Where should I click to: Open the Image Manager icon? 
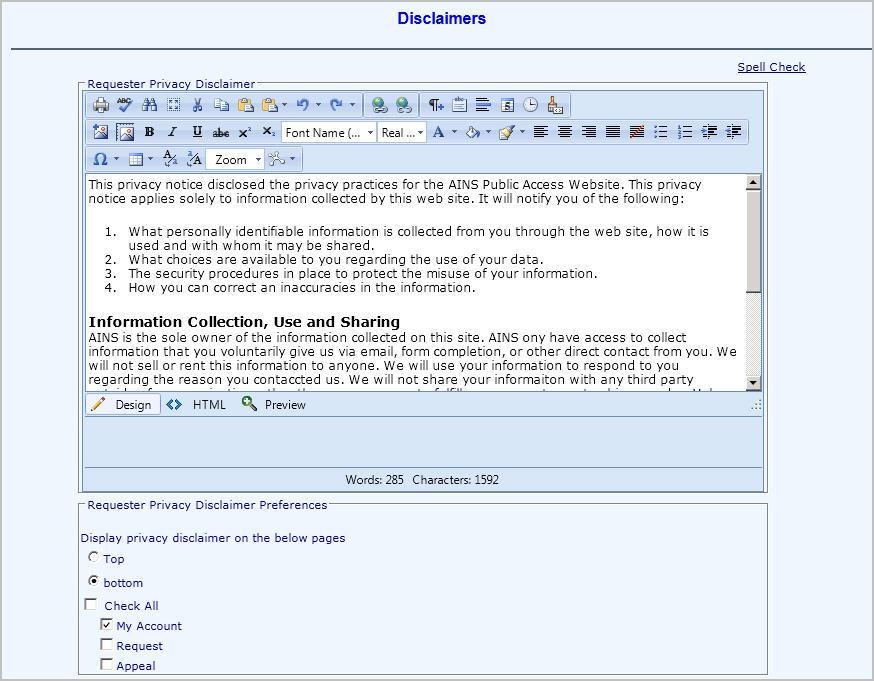(101, 132)
